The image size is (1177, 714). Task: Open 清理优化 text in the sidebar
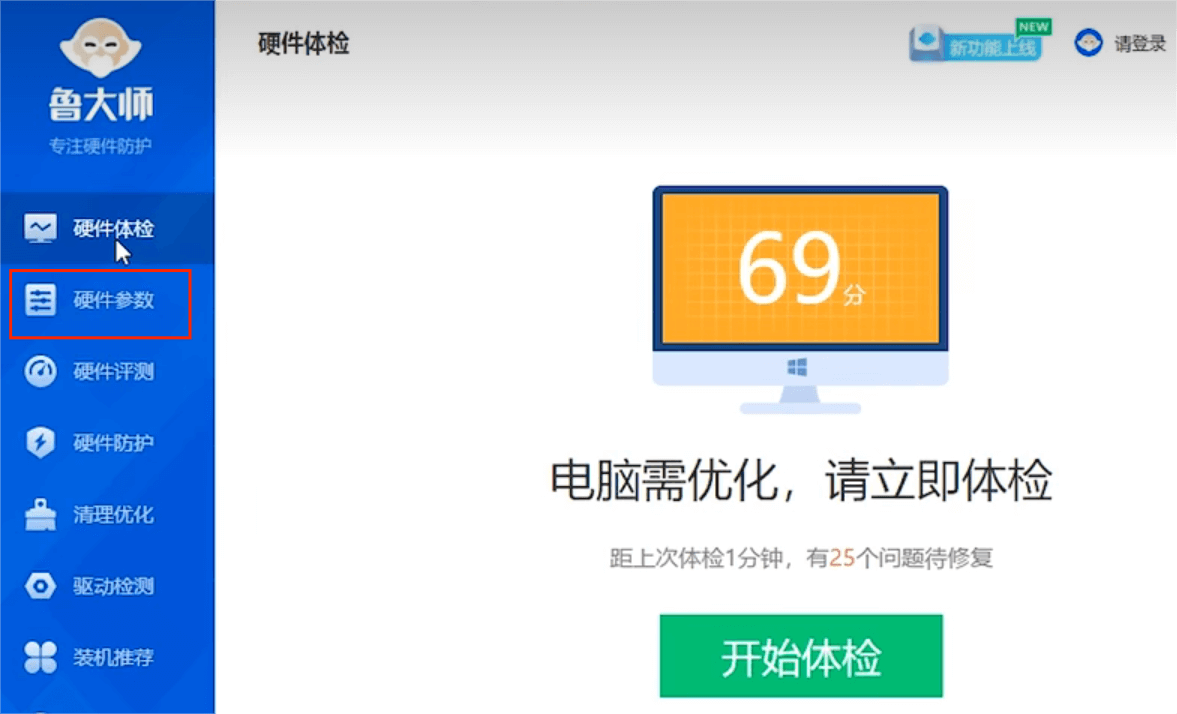(x=113, y=515)
